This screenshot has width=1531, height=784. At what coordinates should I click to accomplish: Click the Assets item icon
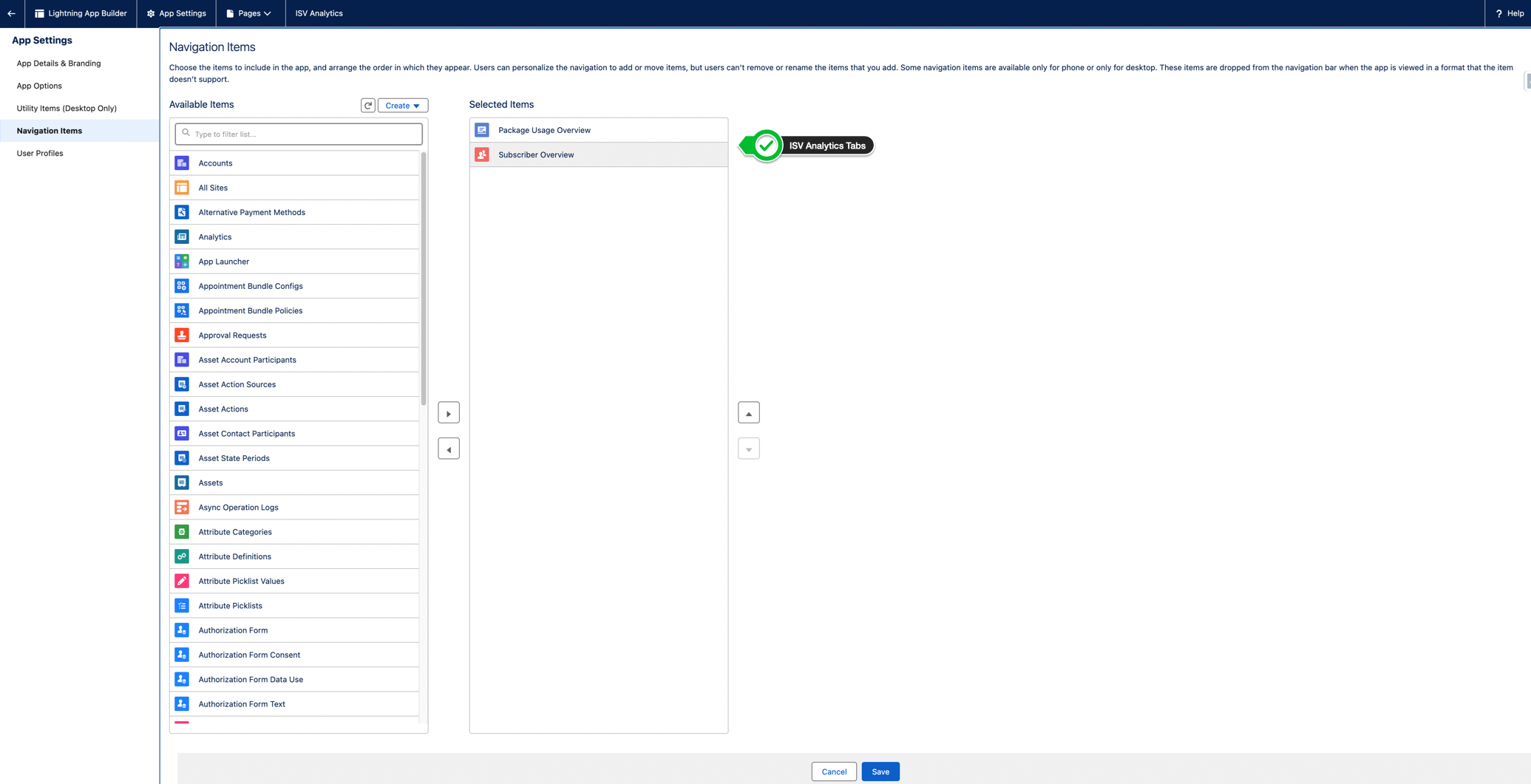click(x=182, y=483)
